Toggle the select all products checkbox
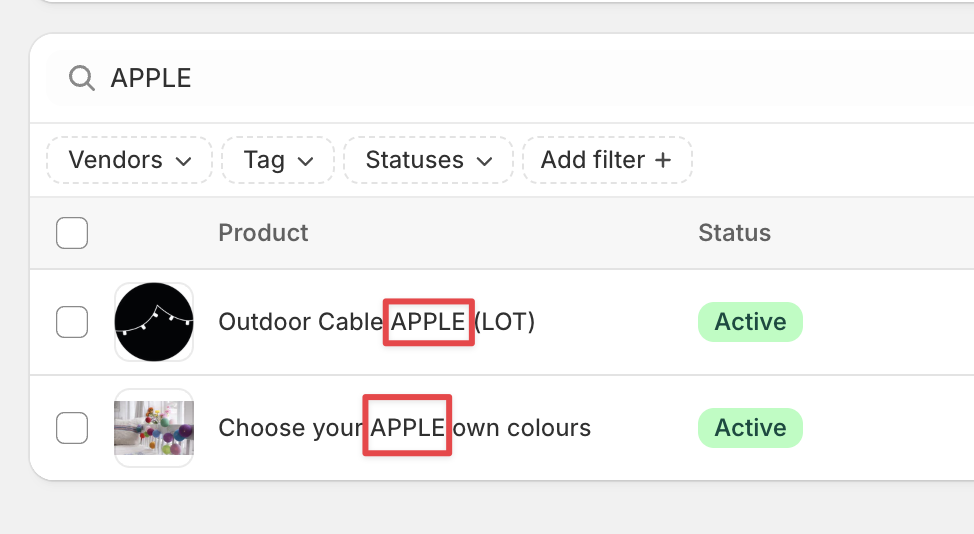Image resolution: width=974 pixels, height=534 pixels. (x=72, y=233)
